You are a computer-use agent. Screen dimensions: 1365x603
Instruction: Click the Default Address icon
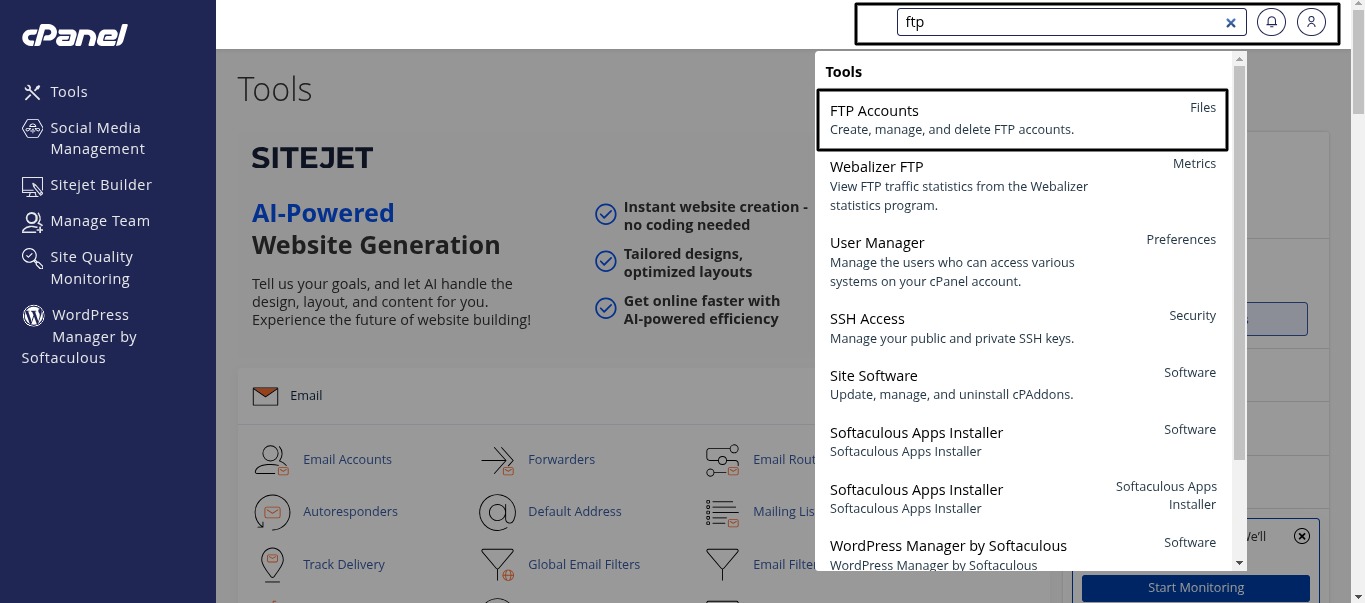(496, 512)
